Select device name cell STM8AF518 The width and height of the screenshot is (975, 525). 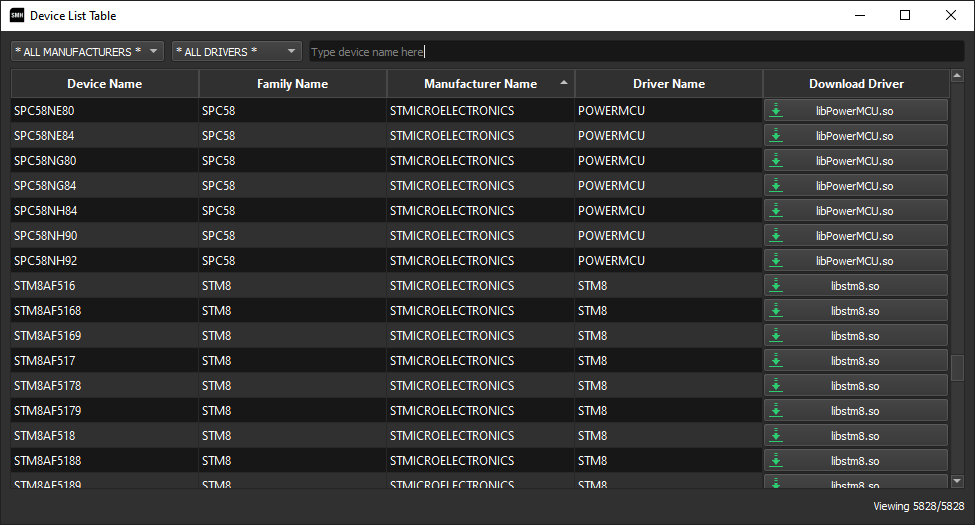(x=104, y=435)
